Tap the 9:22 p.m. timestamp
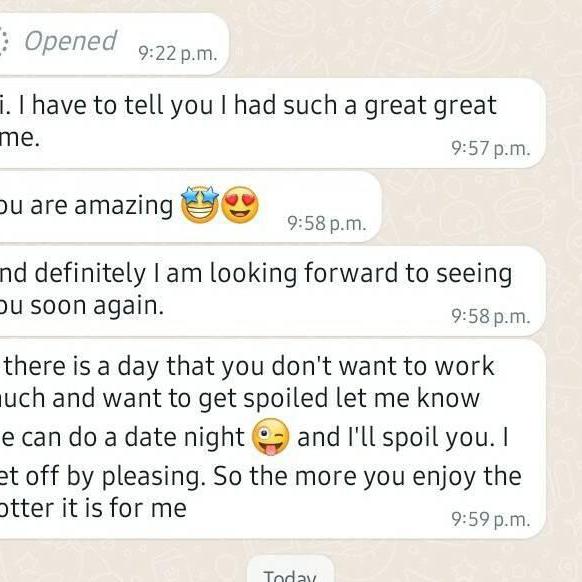 (x=177, y=54)
